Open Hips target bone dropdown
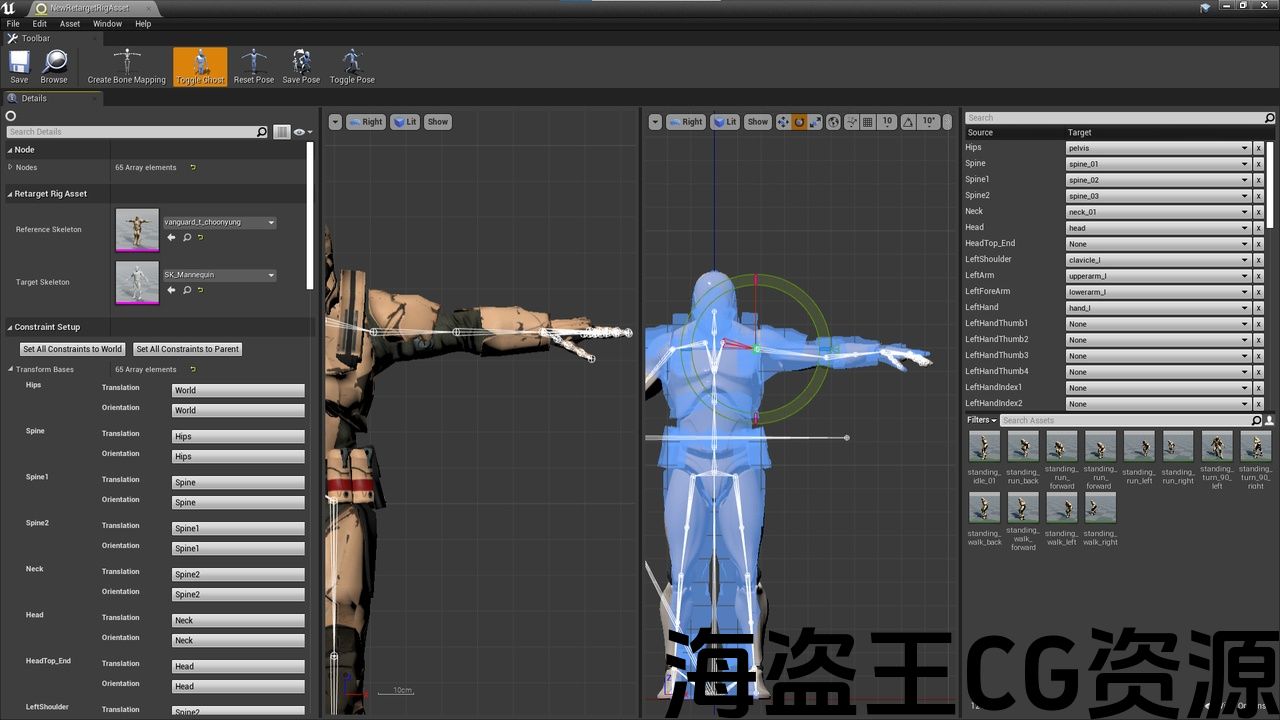Viewport: 1280px width, 720px height. tap(1158, 148)
